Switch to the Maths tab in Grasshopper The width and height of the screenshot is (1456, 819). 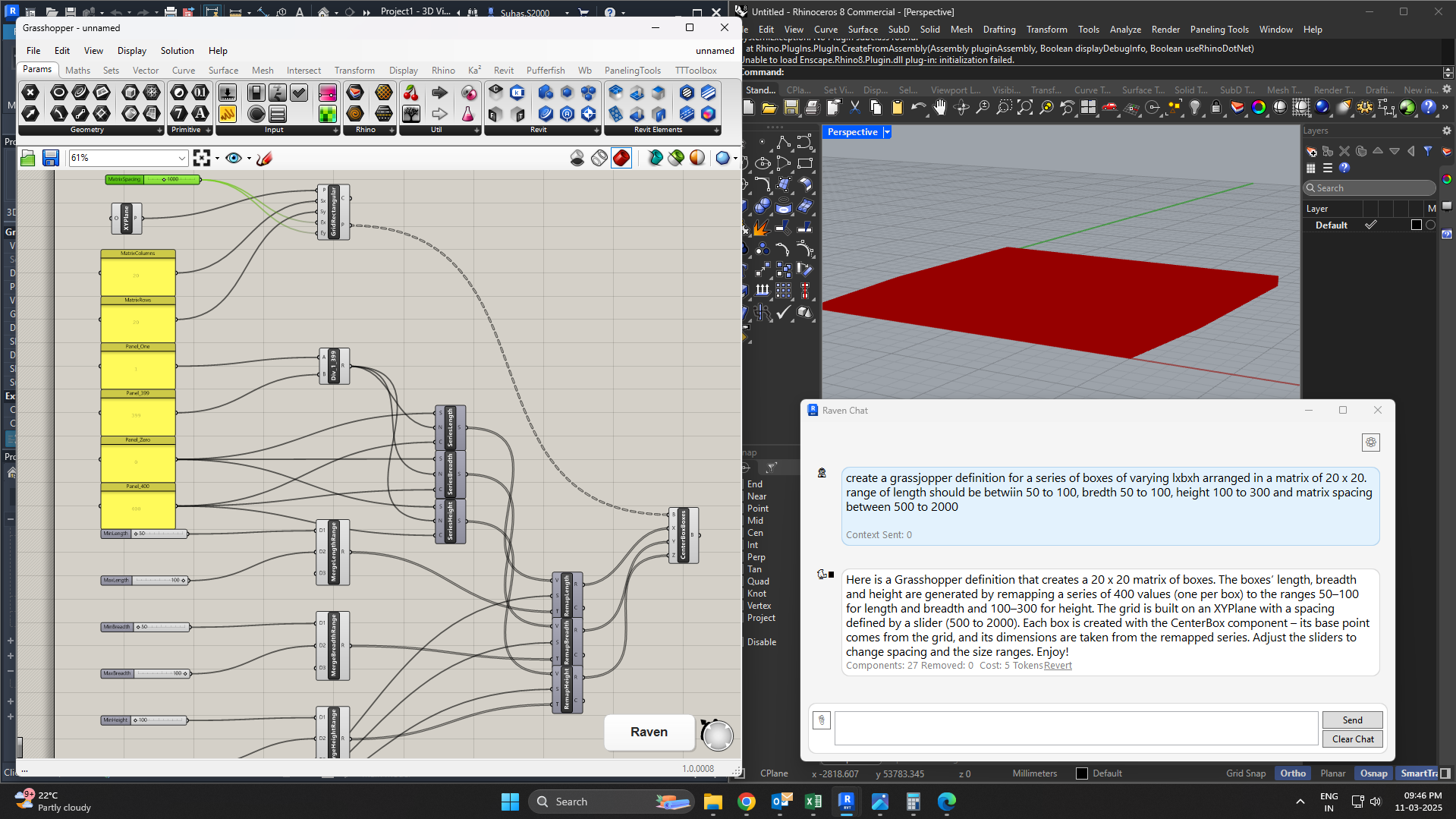pos(77,70)
